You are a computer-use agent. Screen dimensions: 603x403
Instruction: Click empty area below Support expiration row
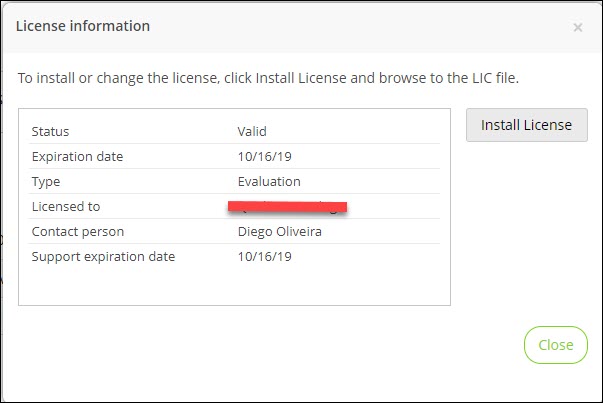click(235, 285)
